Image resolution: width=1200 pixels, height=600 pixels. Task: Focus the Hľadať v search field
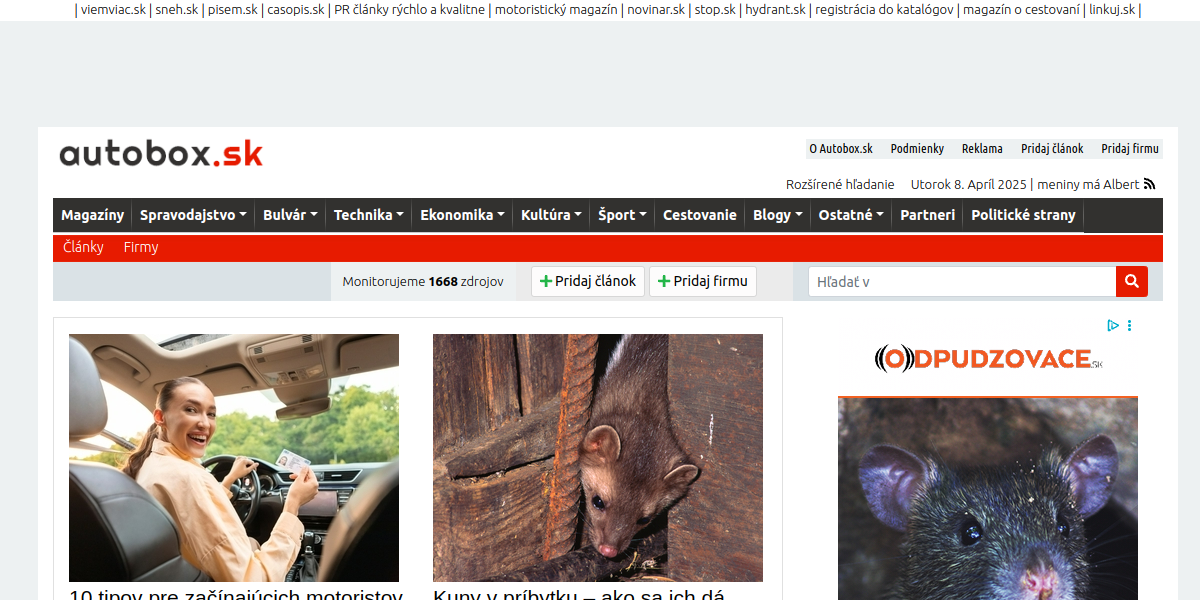pos(962,282)
